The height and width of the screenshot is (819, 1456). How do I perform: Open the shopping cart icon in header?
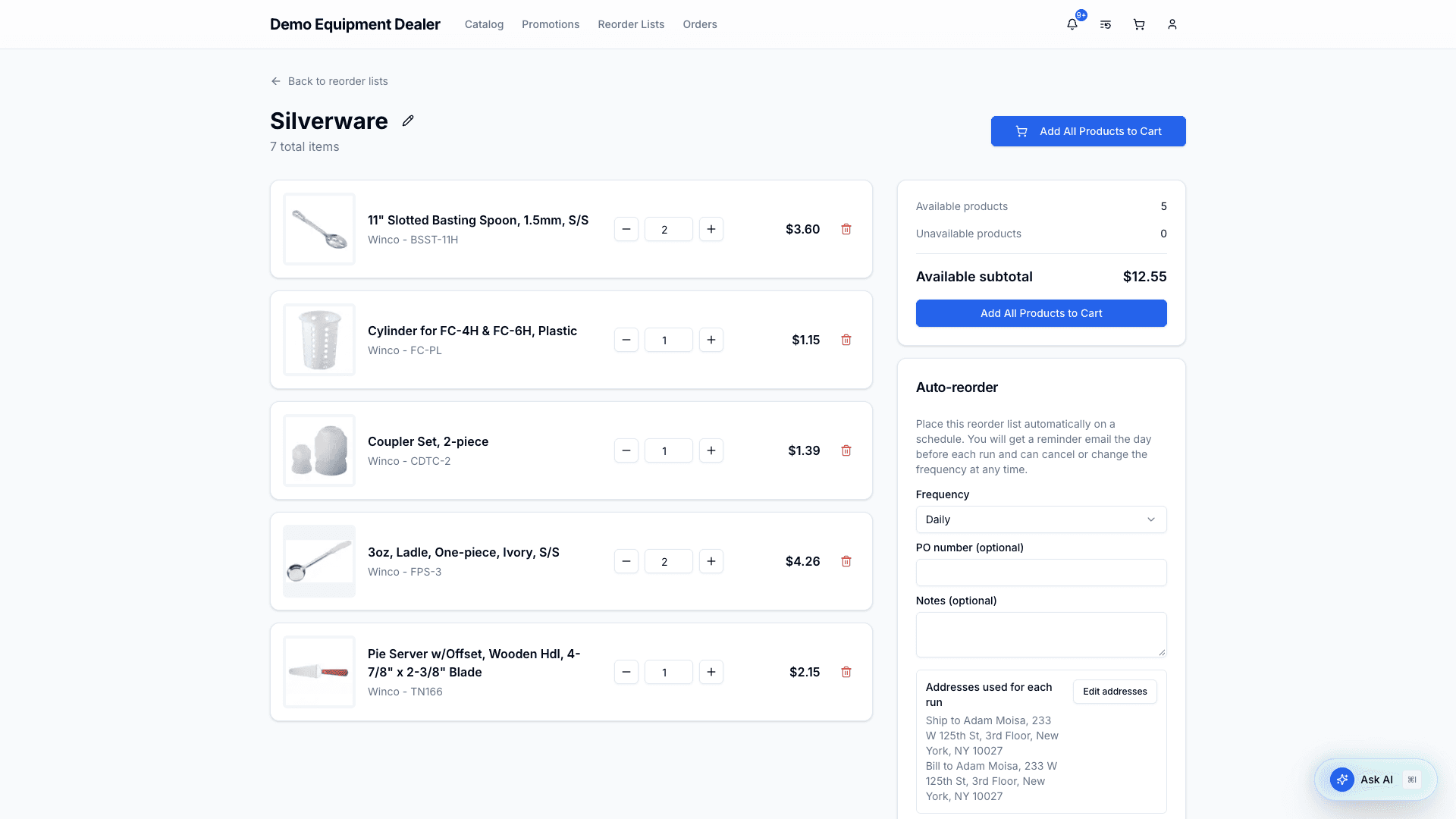(x=1139, y=24)
